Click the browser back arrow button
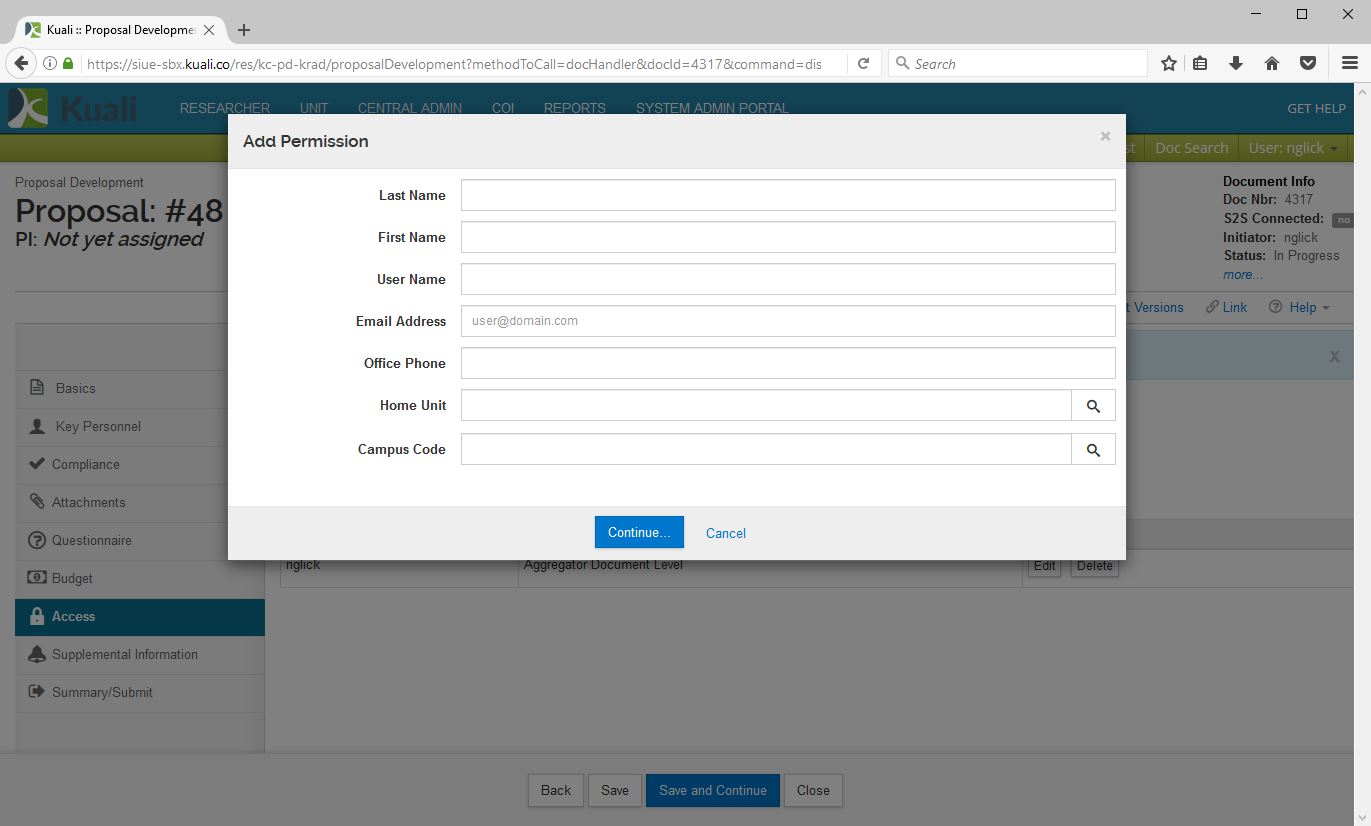 coord(20,64)
